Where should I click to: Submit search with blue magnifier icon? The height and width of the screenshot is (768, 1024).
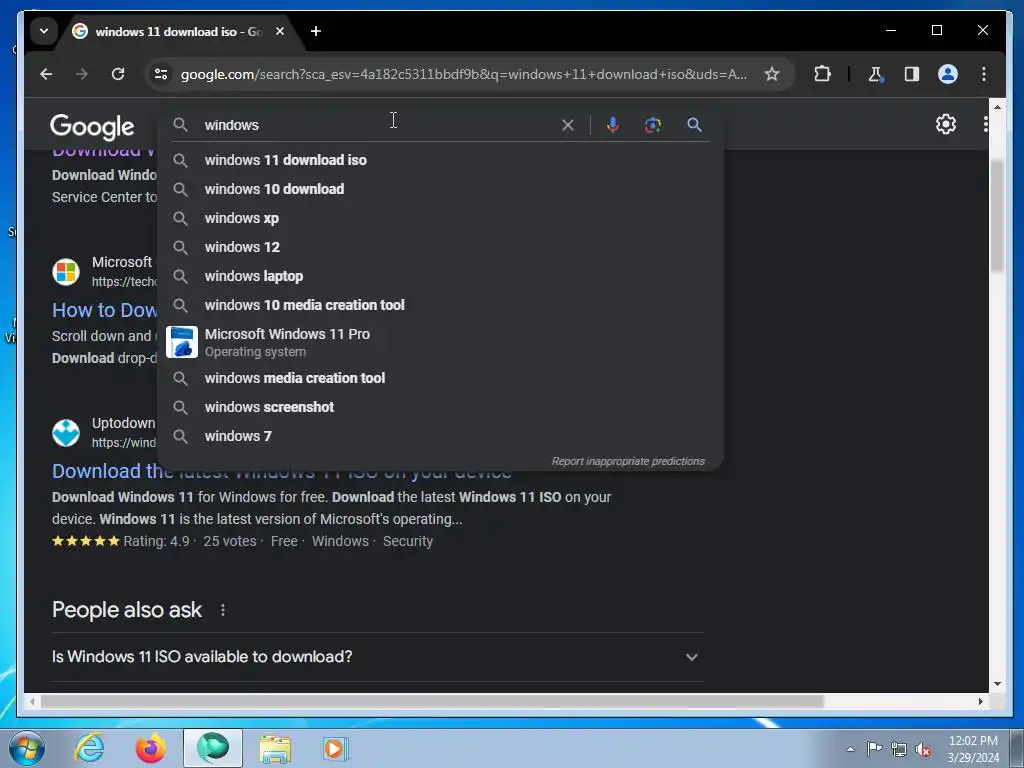coord(694,125)
